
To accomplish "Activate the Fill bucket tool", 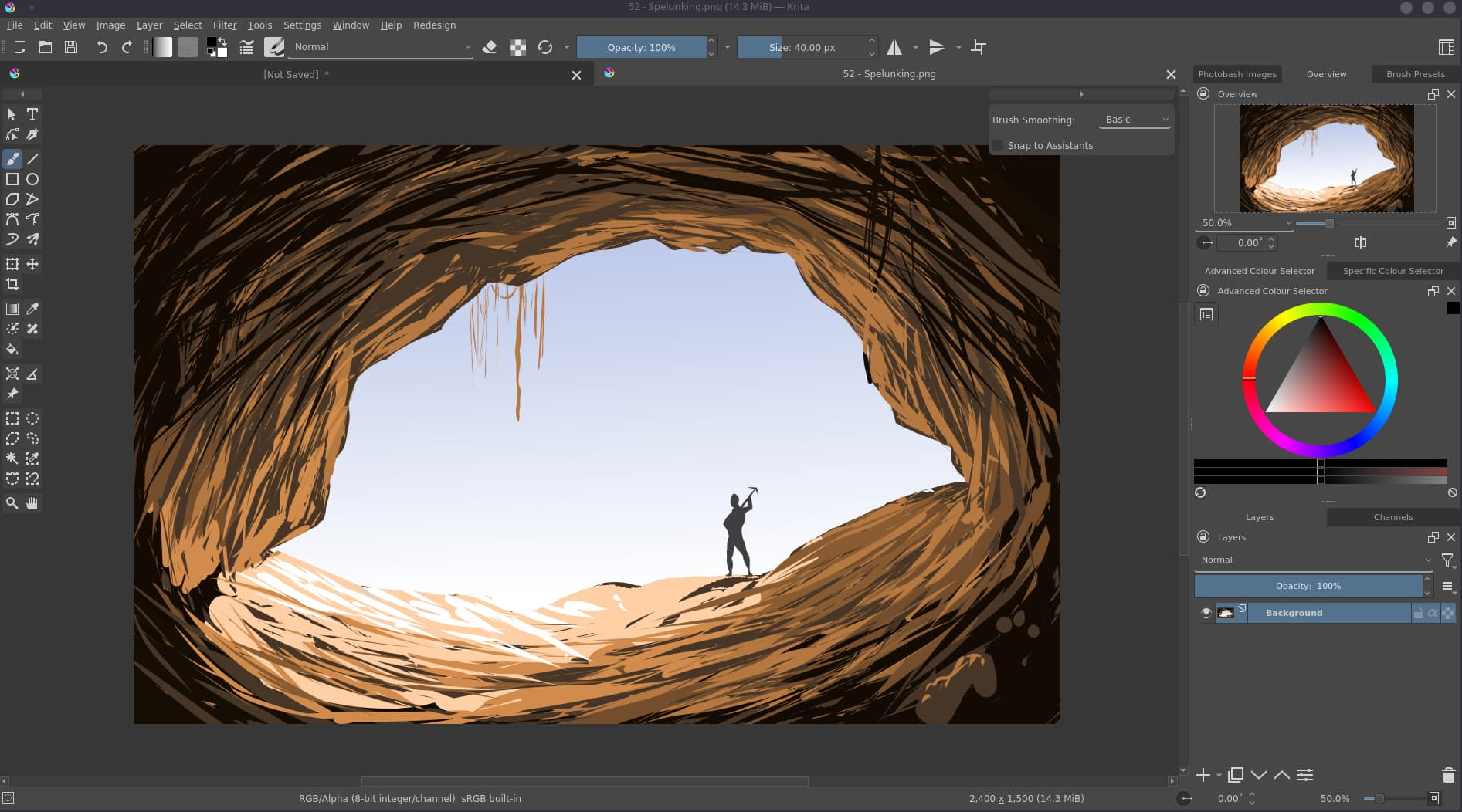I will [12, 350].
